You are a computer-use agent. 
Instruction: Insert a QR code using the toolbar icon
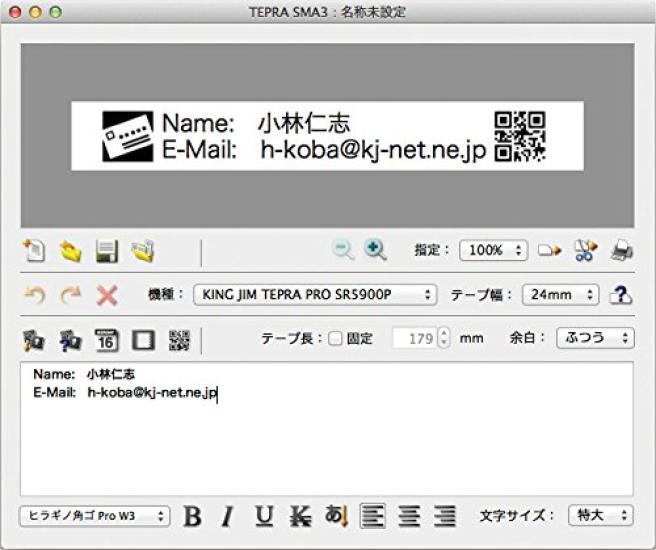pos(179,340)
